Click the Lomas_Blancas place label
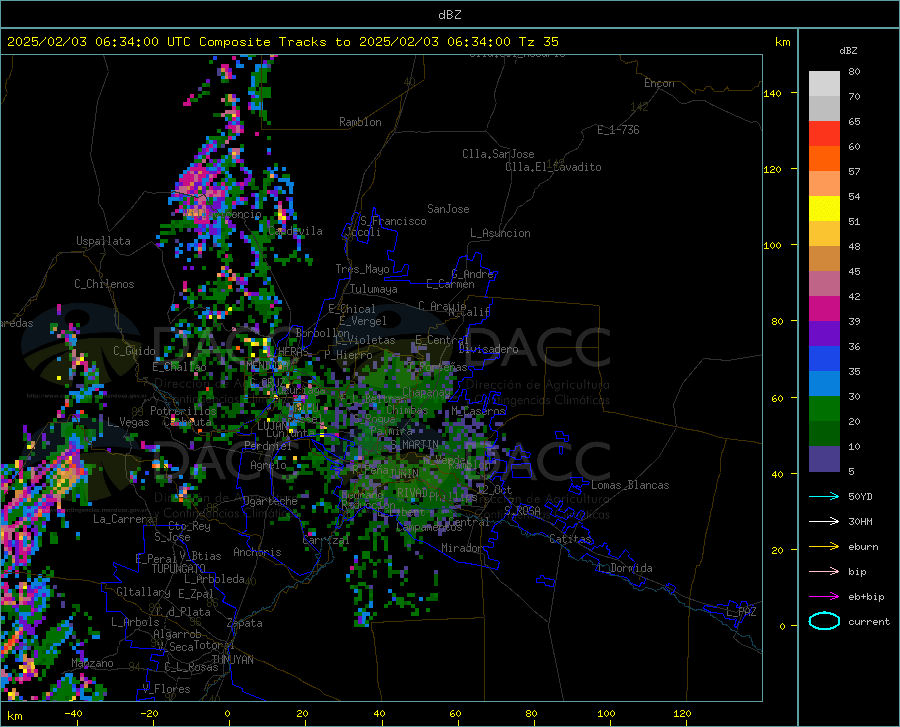Viewport: 900px width, 727px height. click(x=630, y=485)
